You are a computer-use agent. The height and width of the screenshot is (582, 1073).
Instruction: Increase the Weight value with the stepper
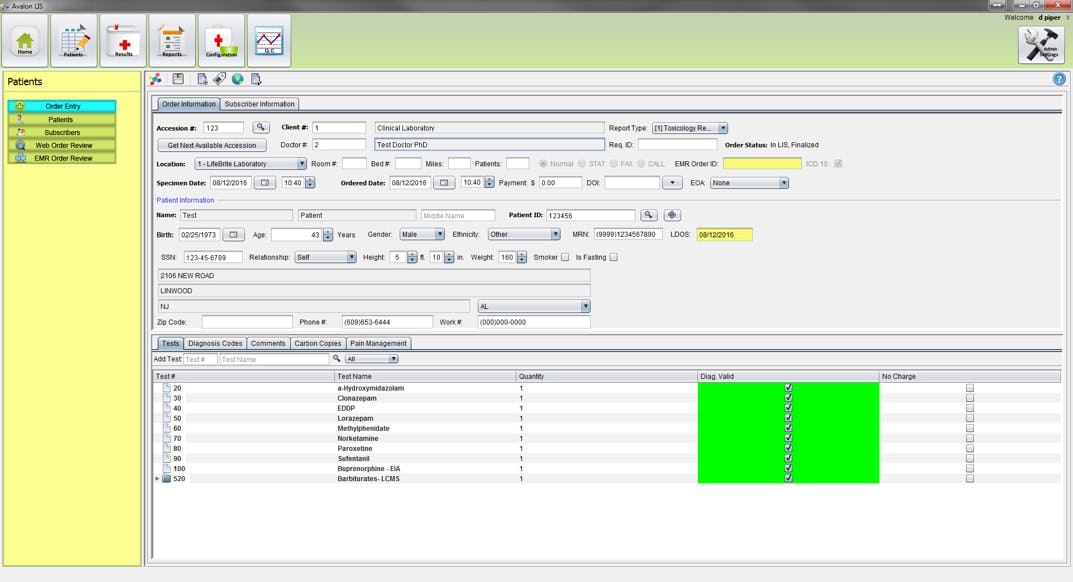coord(521,253)
